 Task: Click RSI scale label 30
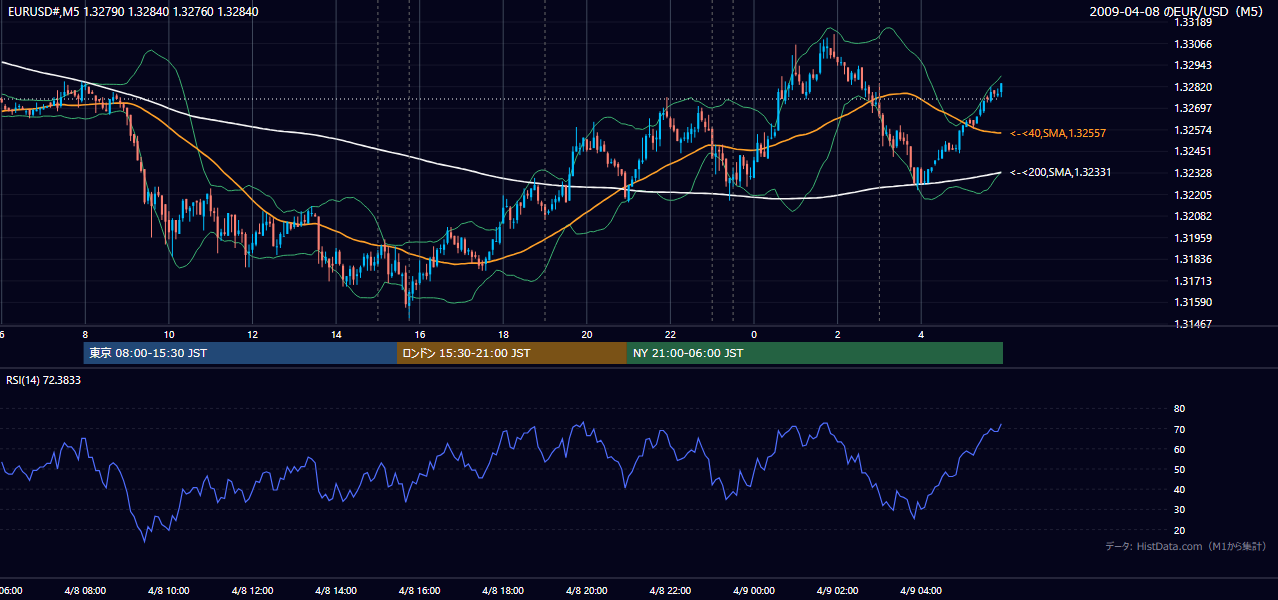1180,510
